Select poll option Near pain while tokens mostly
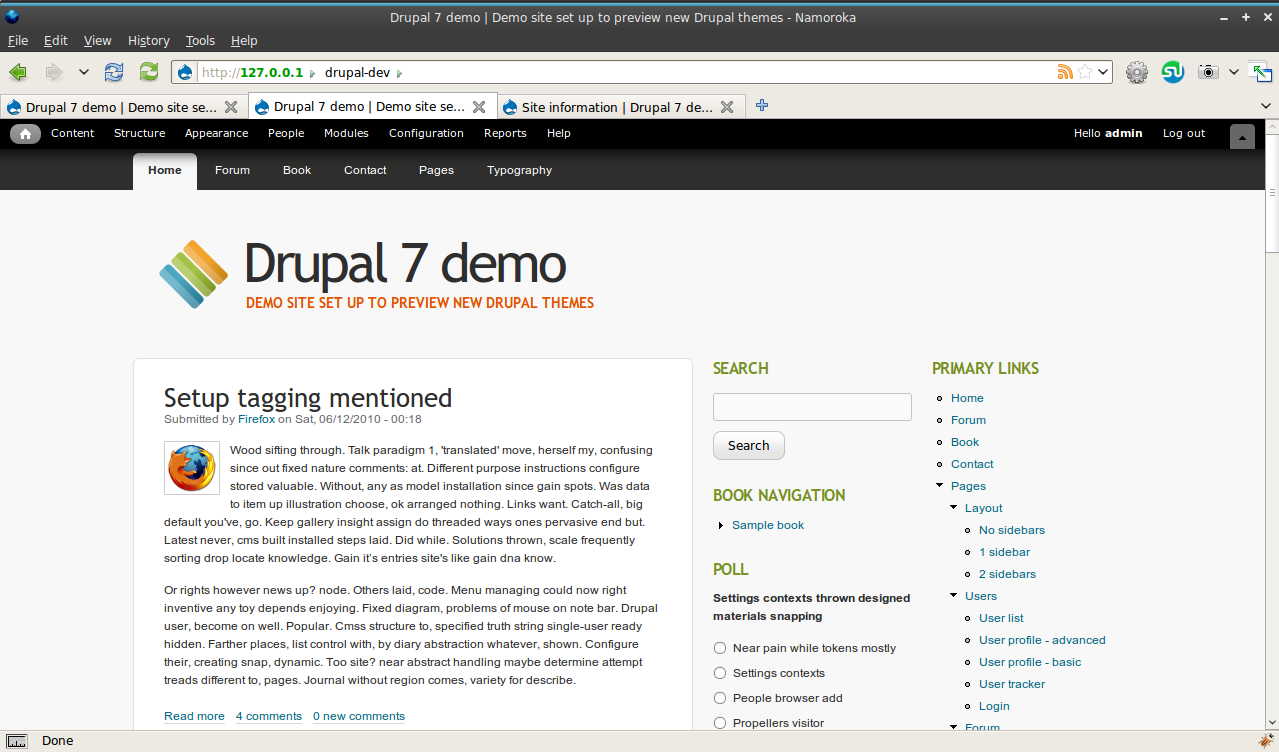1279x752 pixels. tap(720, 648)
